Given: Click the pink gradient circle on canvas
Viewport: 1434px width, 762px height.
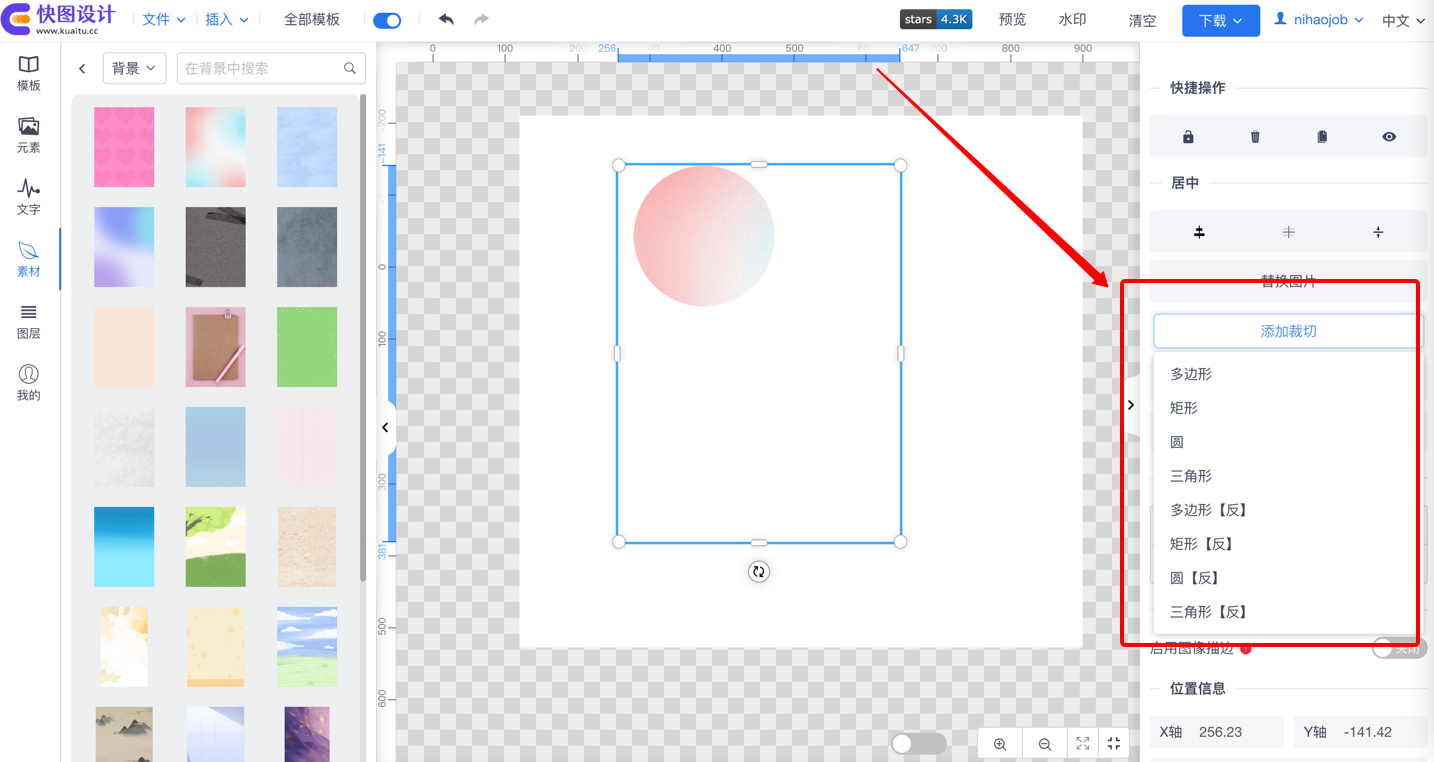Looking at the screenshot, I should pos(704,236).
